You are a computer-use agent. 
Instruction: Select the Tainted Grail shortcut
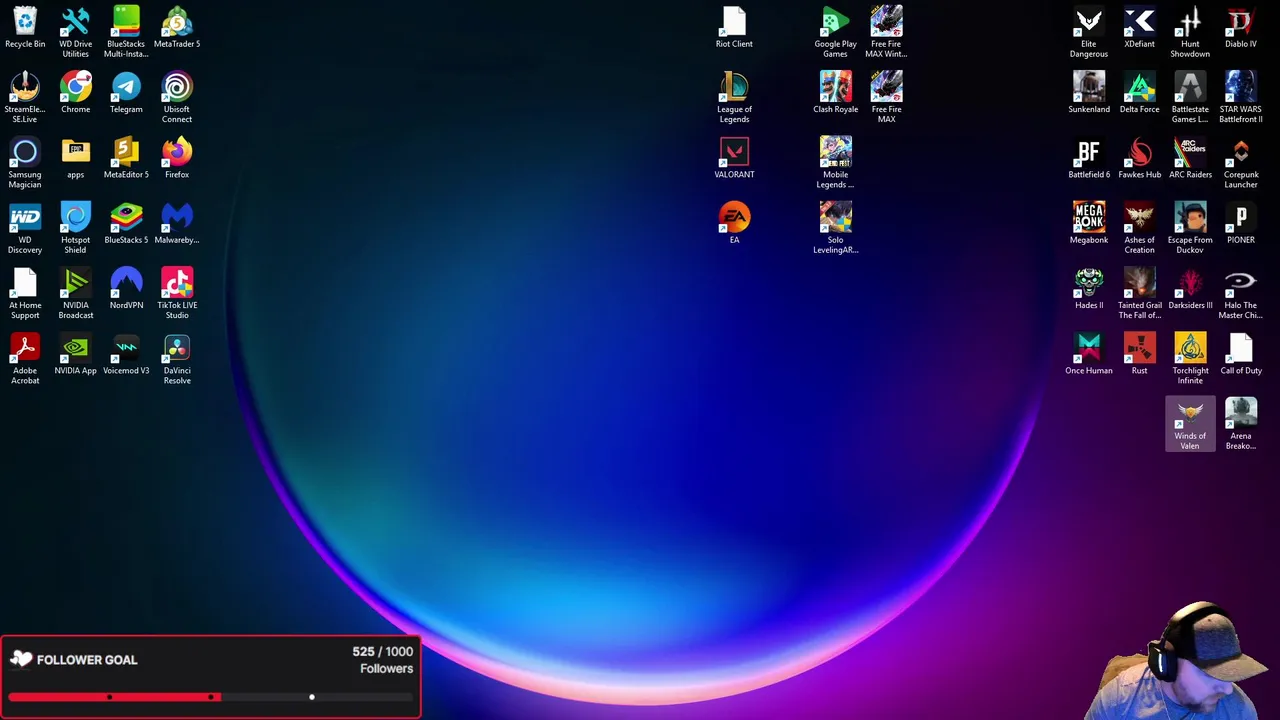pyautogui.click(x=1140, y=282)
